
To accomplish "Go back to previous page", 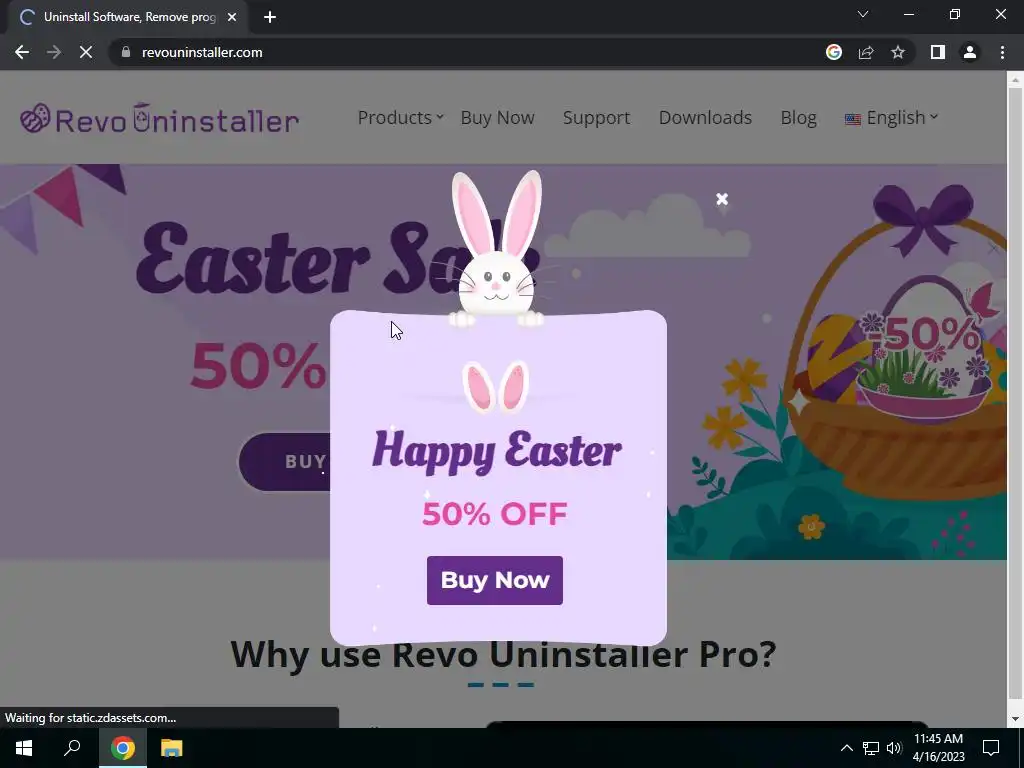I will tap(22, 52).
